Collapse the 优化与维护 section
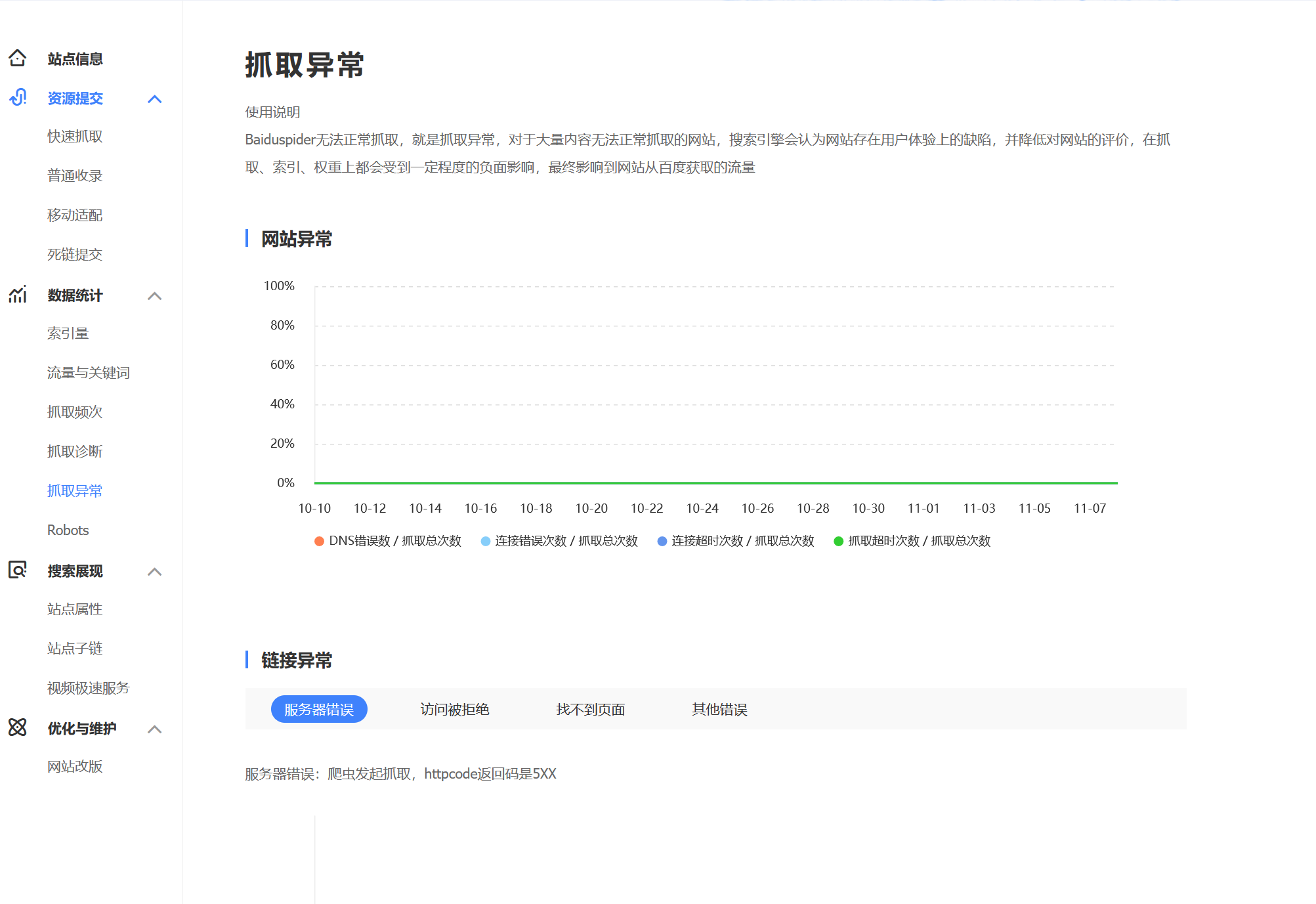Image resolution: width=1316 pixels, height=904 pixels. pos(156,729)
